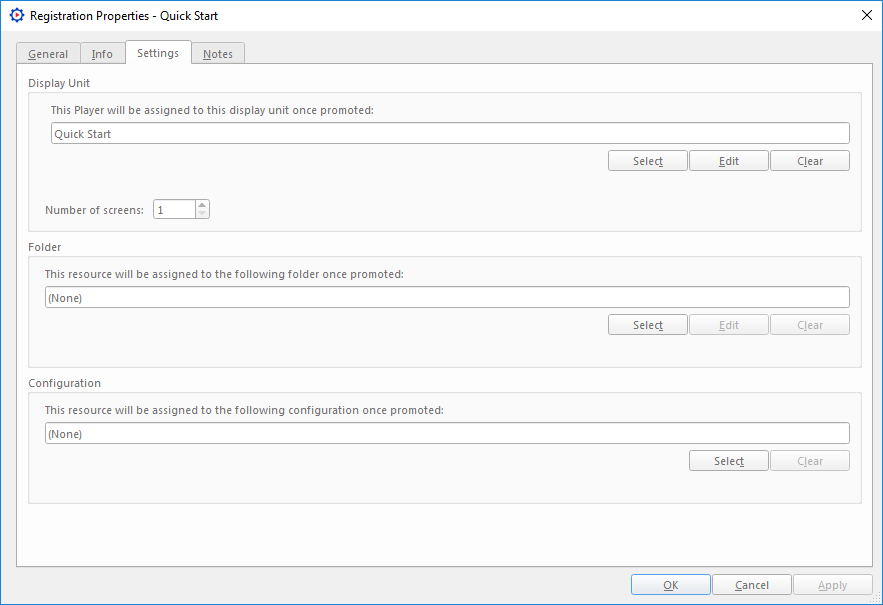Image resolution: width=883 pixels, height=605 pixels.
Task: Open the Info tab
Action: point(102,54)
